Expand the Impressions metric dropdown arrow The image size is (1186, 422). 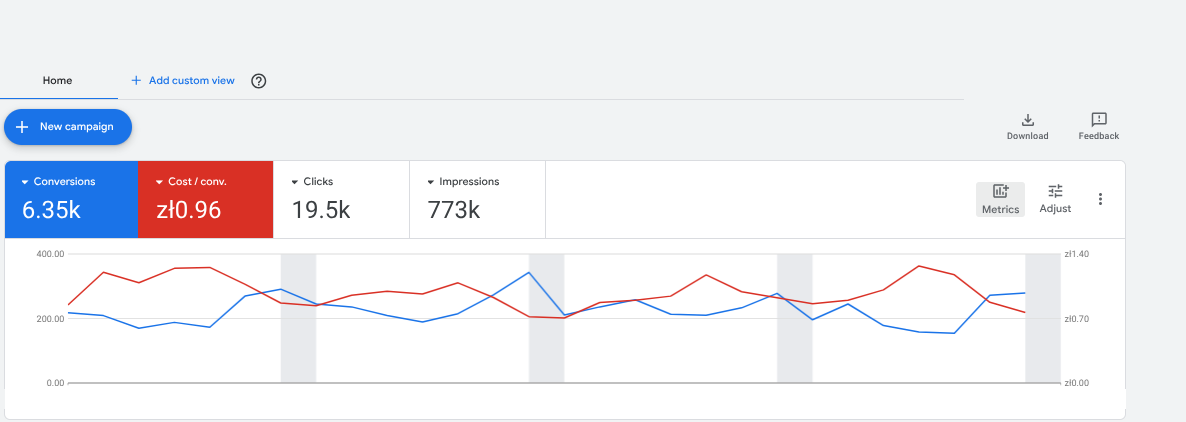pyautogui.click(x=430, y=182)
